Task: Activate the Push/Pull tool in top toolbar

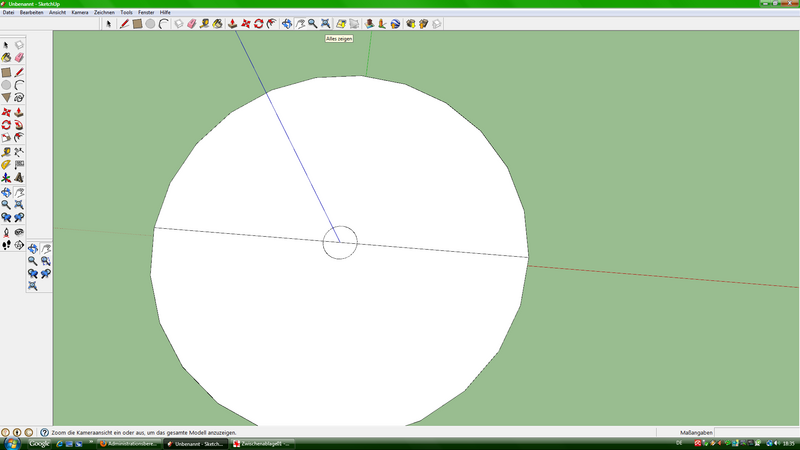Action: click(232, 23)
